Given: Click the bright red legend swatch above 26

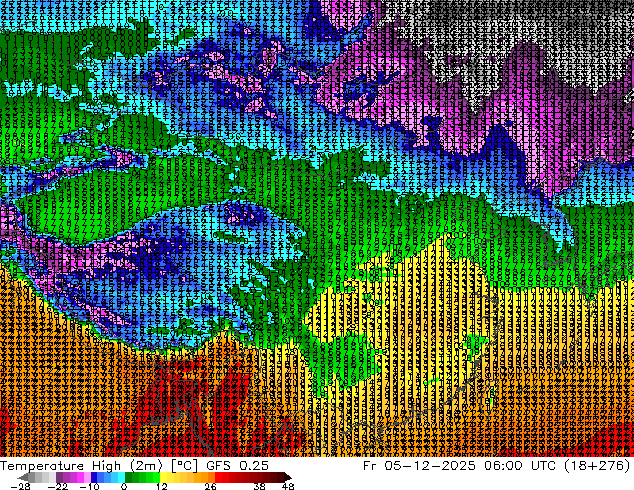Looking at the screenshot, I should pyautogui.click(x=218, y=477).
